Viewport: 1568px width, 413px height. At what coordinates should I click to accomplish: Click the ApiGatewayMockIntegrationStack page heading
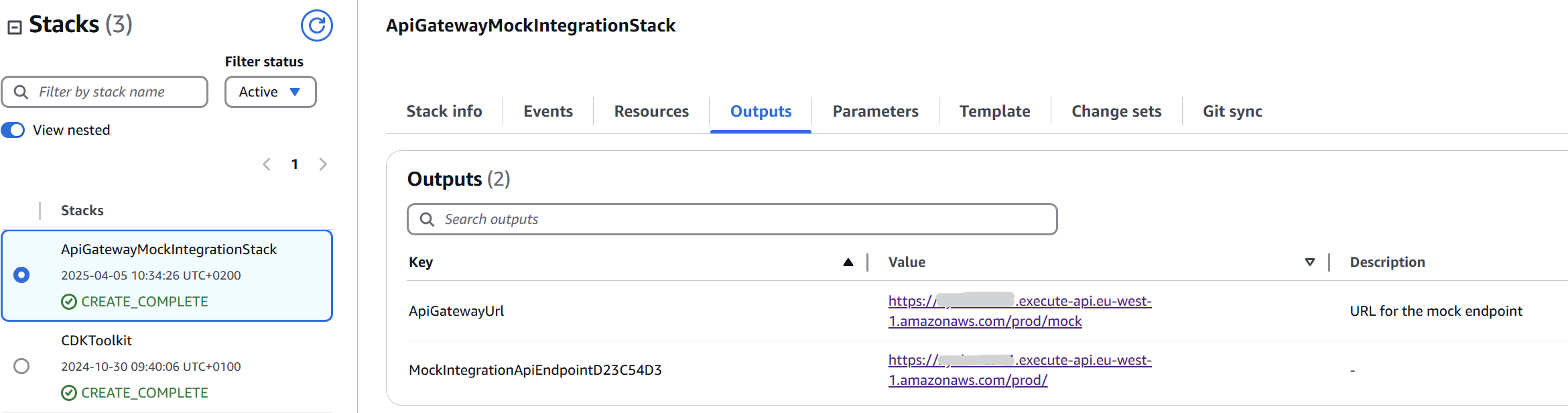[531, 25]
